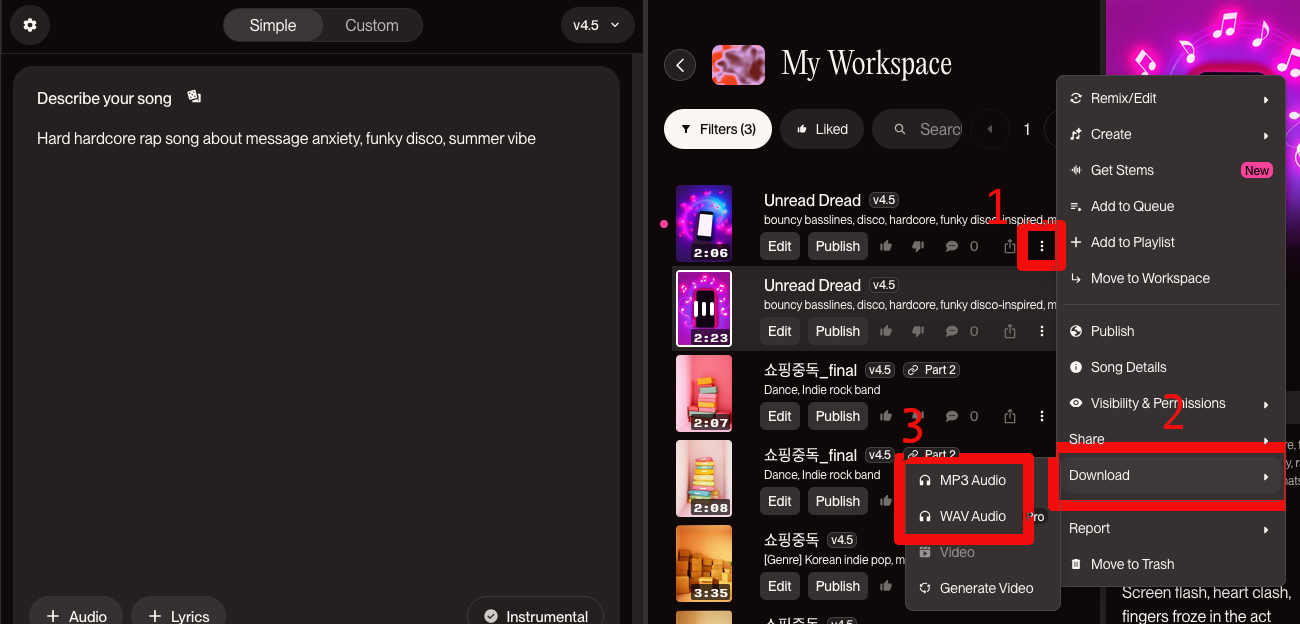Select the lyric line "Screen flash, heart clash,"
The width and height of the screenshot is (1300, 624).
click(x=1205, y=592)
